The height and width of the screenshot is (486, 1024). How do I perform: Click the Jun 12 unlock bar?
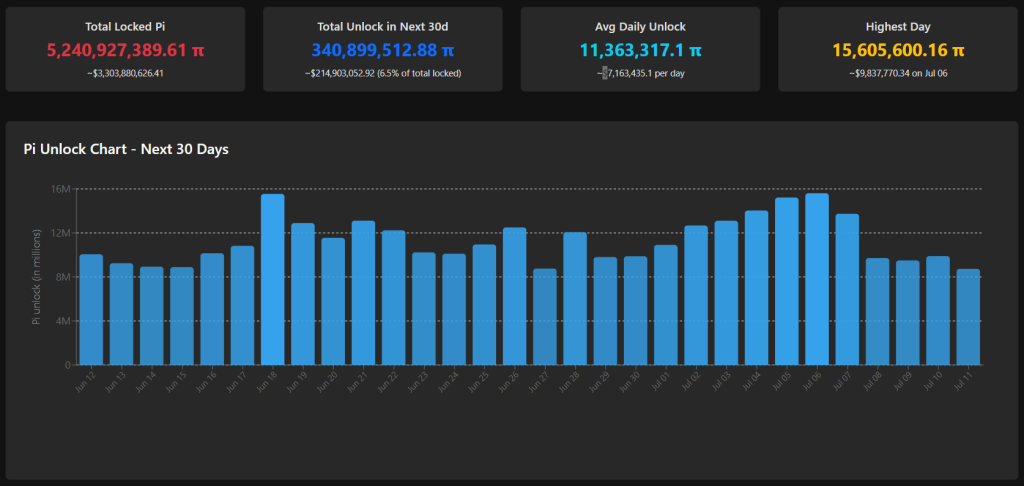tap(91, 310)
